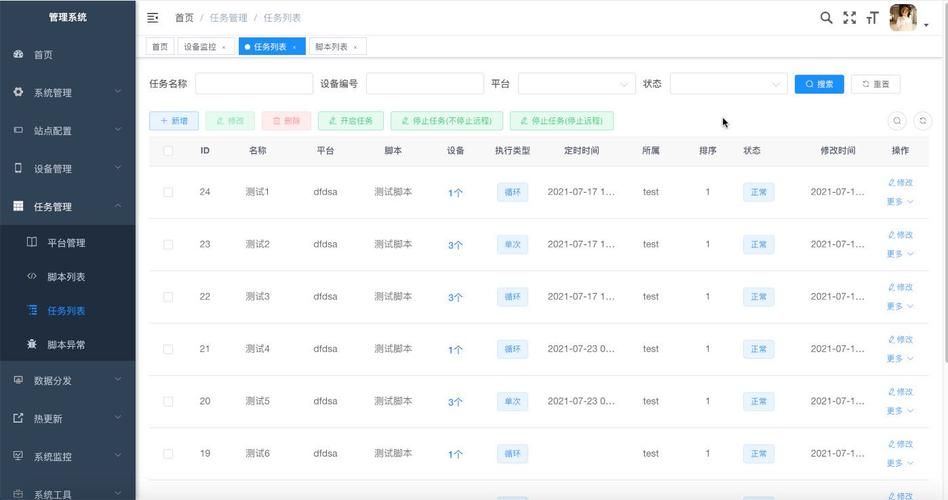Open 平台管理 in the sidebar

tap(68, 242)
